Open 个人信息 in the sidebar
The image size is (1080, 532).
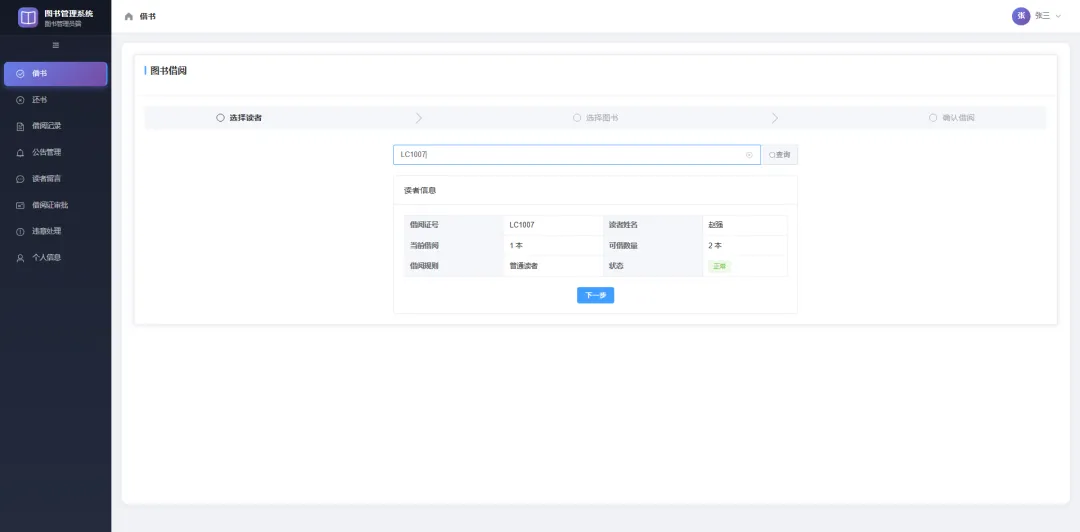(x=56, y=257)
